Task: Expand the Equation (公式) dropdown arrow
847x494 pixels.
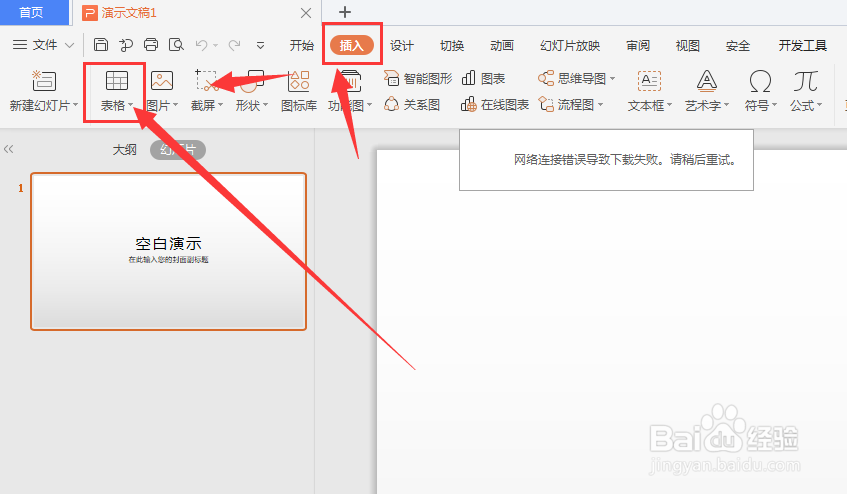Action: [819, 105]
